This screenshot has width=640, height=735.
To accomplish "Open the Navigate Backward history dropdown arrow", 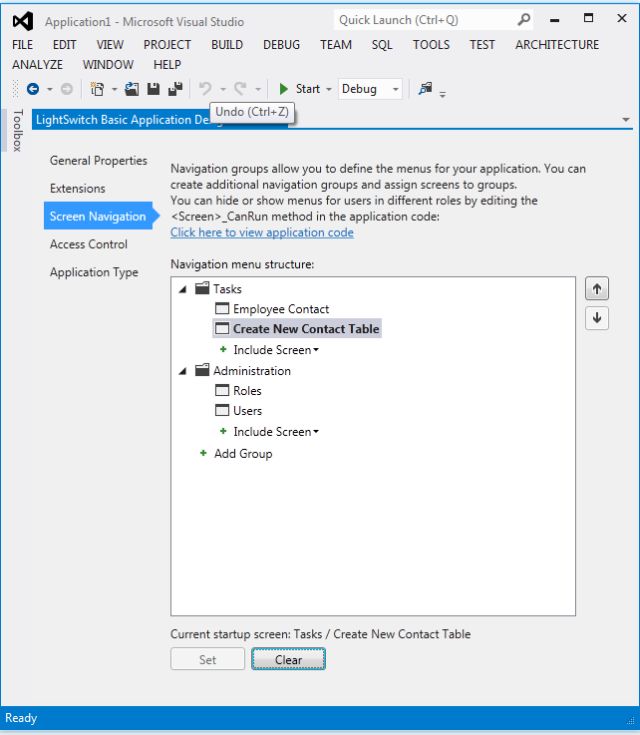I will tap(49, 89).
